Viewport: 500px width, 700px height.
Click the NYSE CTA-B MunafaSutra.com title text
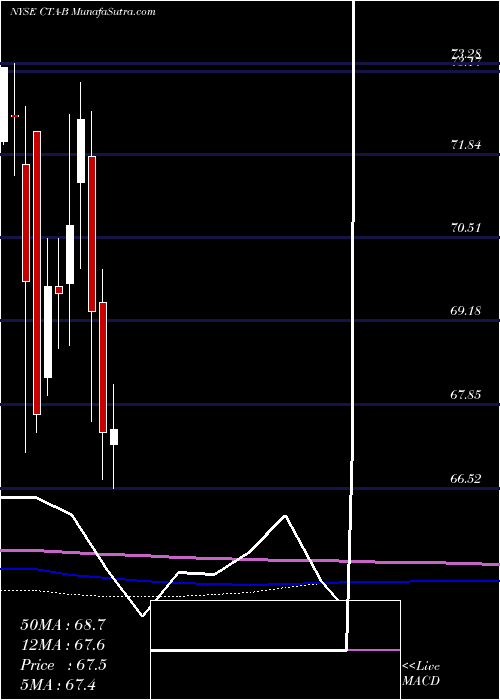point(83,12)
